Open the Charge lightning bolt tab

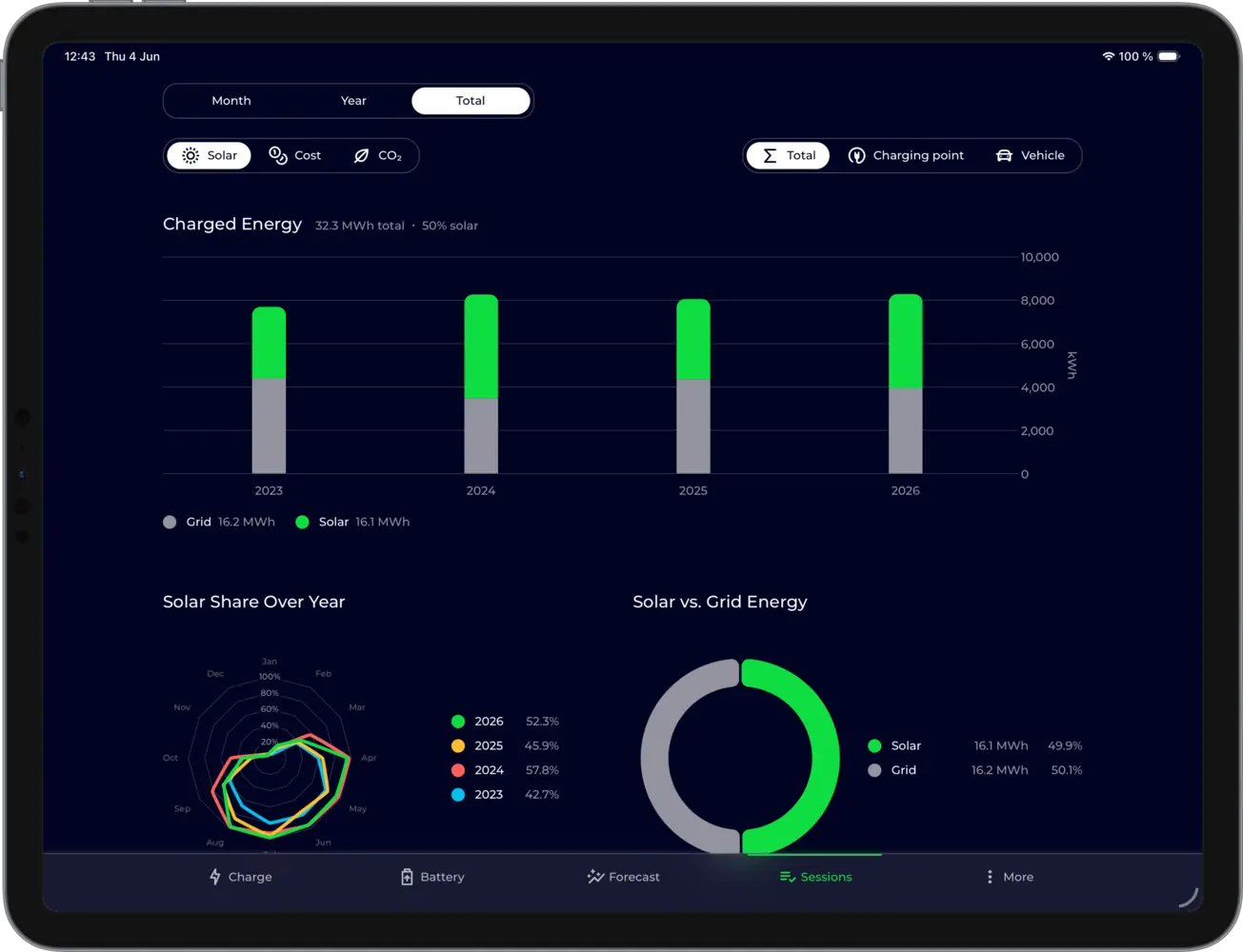(x=215, y=877)
